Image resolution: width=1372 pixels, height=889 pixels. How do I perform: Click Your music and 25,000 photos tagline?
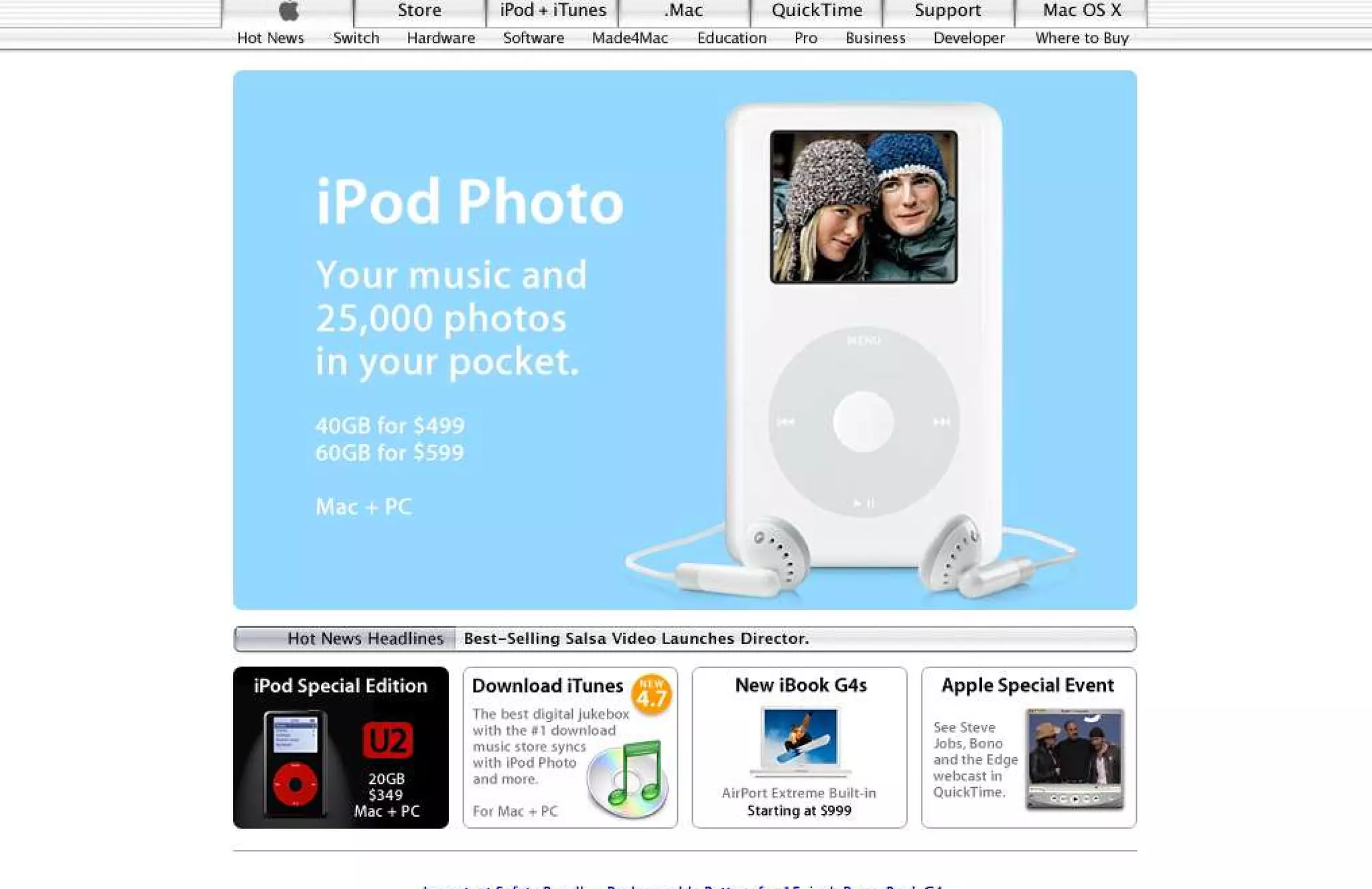point(451,318)
